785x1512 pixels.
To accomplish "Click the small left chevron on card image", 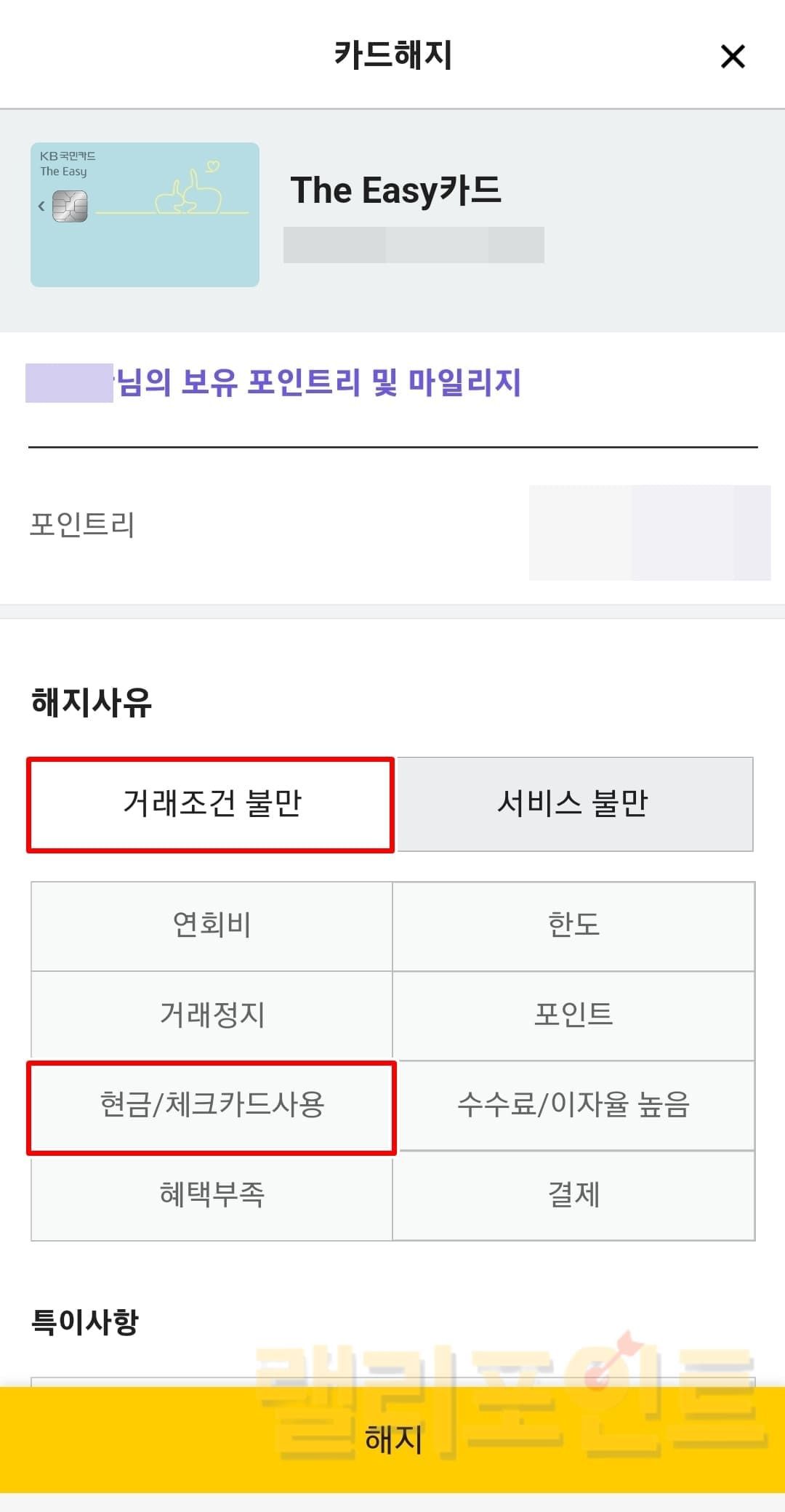I will (41, 206).
